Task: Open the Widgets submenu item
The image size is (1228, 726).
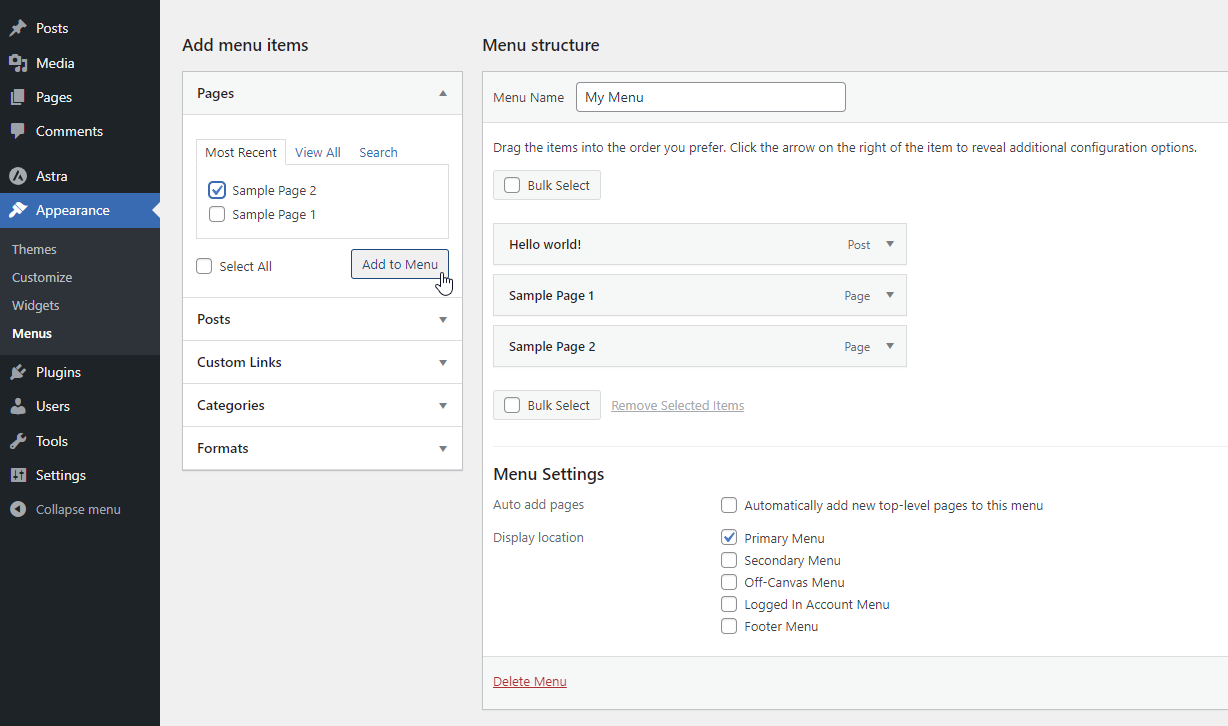Action: [x=36, y=305]
